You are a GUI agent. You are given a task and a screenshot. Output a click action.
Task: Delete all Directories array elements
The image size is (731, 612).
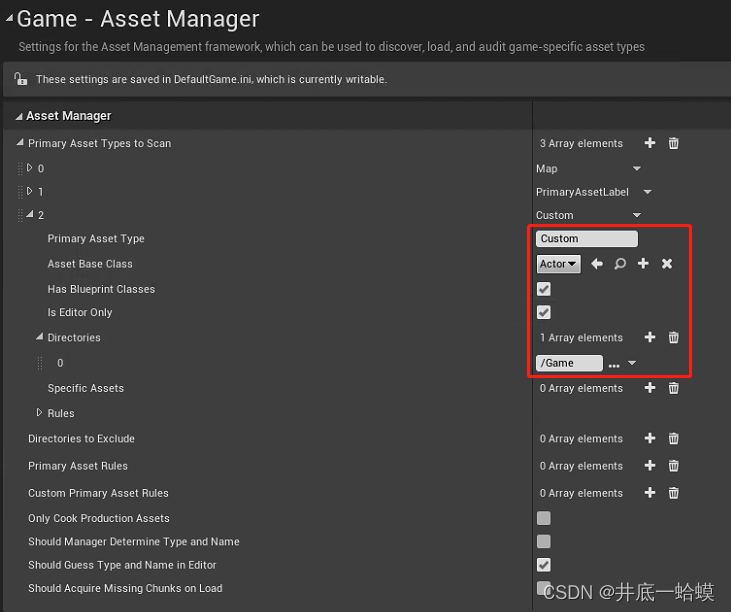click(x=674, y=337)
